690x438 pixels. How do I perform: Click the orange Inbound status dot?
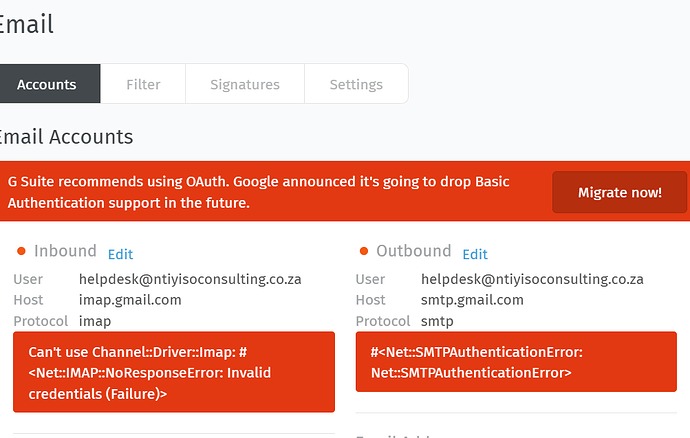21,251
